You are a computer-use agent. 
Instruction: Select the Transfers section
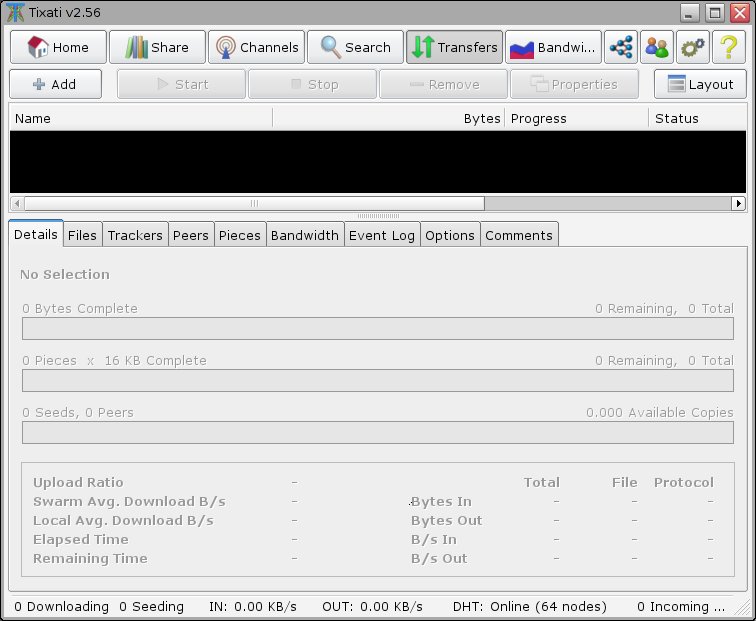454,47
